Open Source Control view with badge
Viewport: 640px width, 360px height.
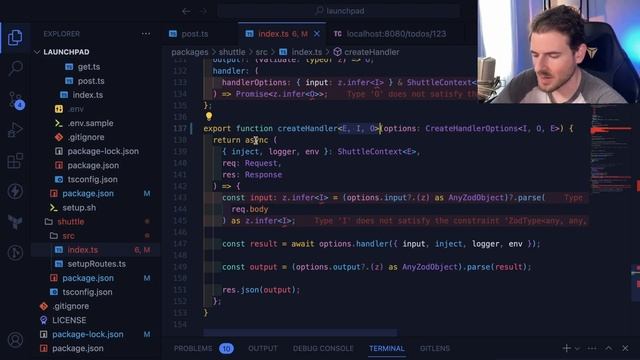tap(16, 99)
